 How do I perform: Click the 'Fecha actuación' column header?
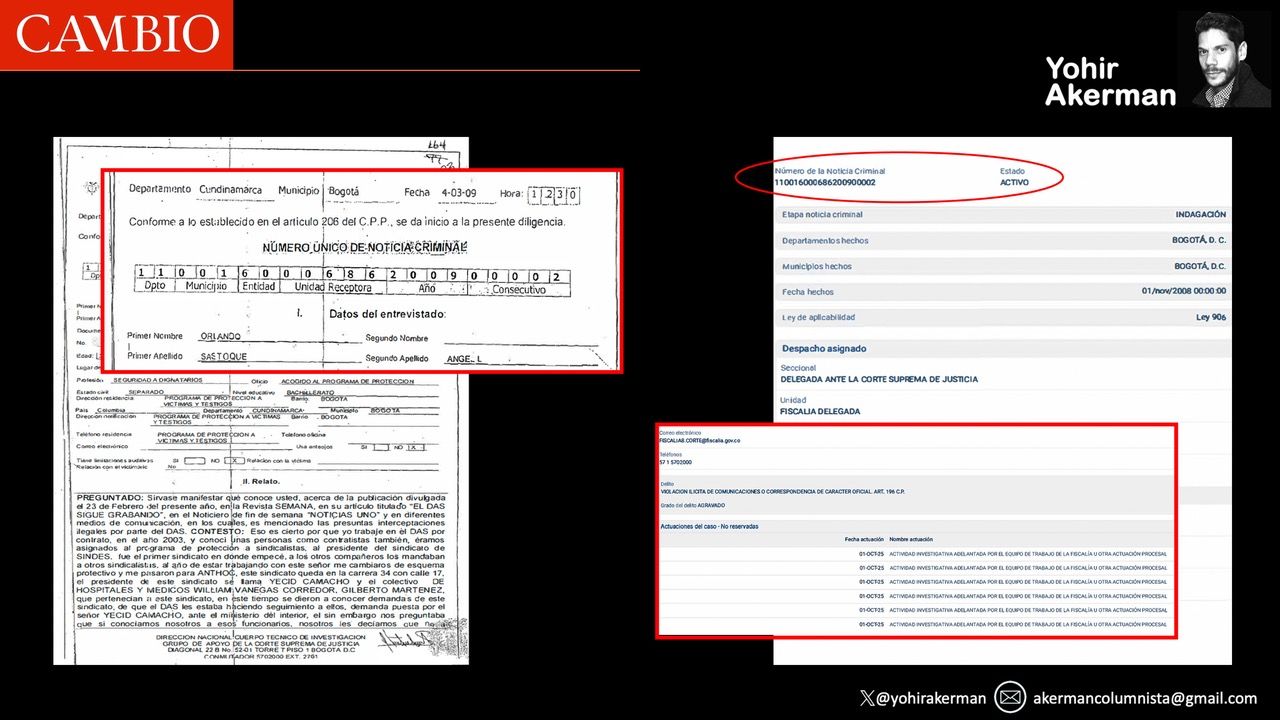[x=864, y=539]
